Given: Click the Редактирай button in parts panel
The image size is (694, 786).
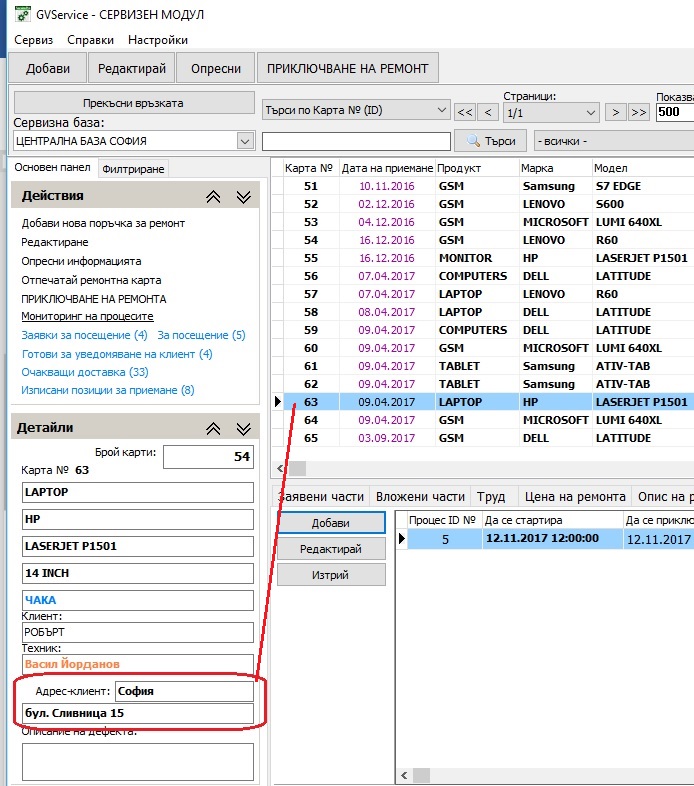Looking at the screenshot, I should tap(331, 549).
